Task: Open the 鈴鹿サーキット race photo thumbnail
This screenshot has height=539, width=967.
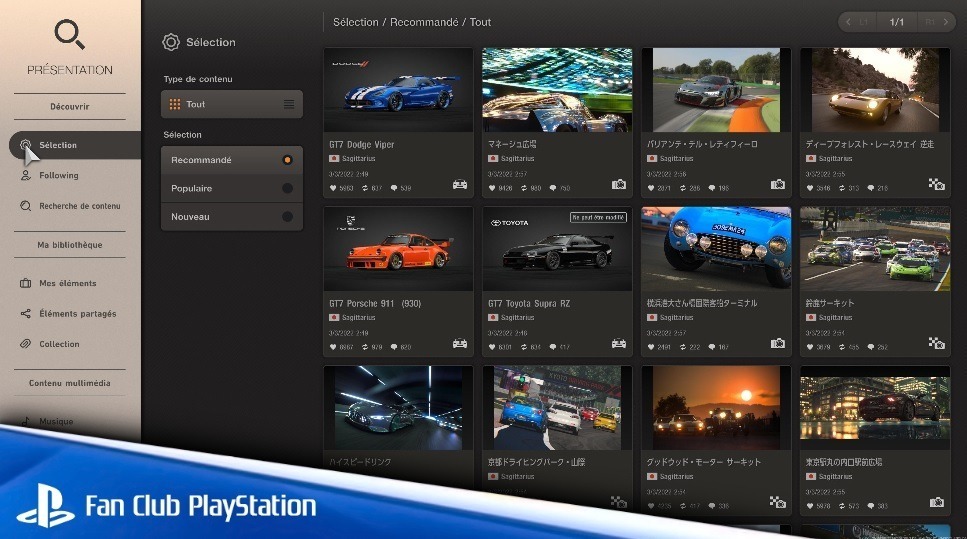Action: (x=875, y=249)
